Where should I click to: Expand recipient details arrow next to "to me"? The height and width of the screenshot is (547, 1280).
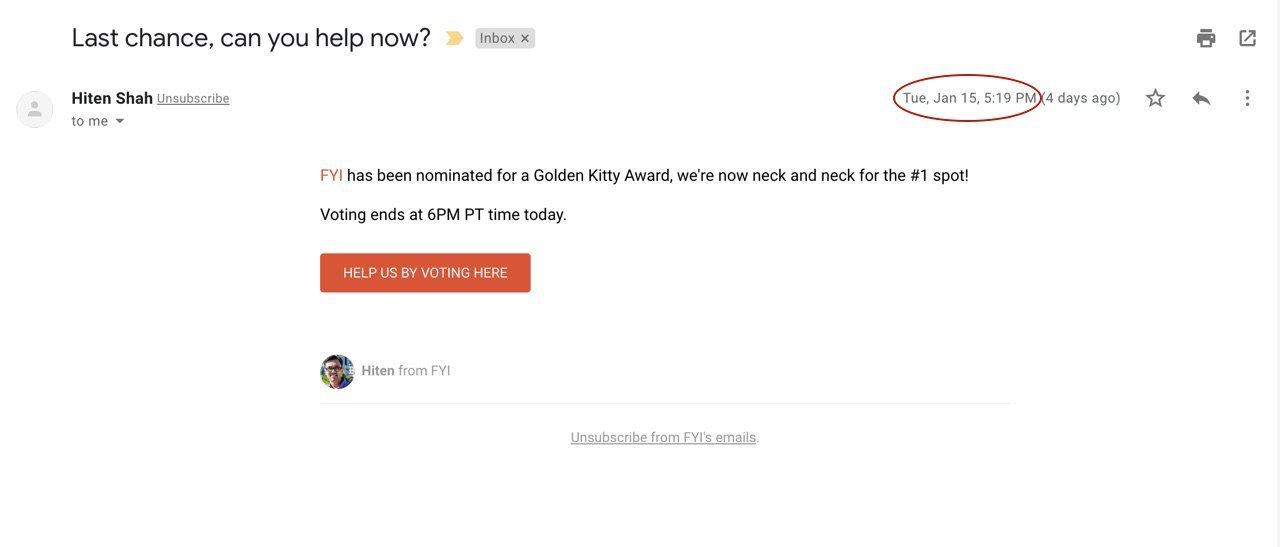(x=120, y=121)
